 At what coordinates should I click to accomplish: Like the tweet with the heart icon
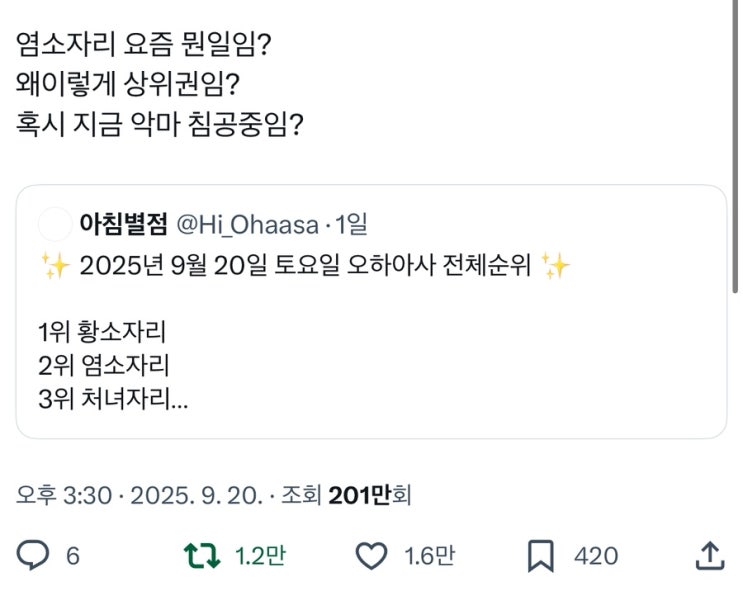372,555
